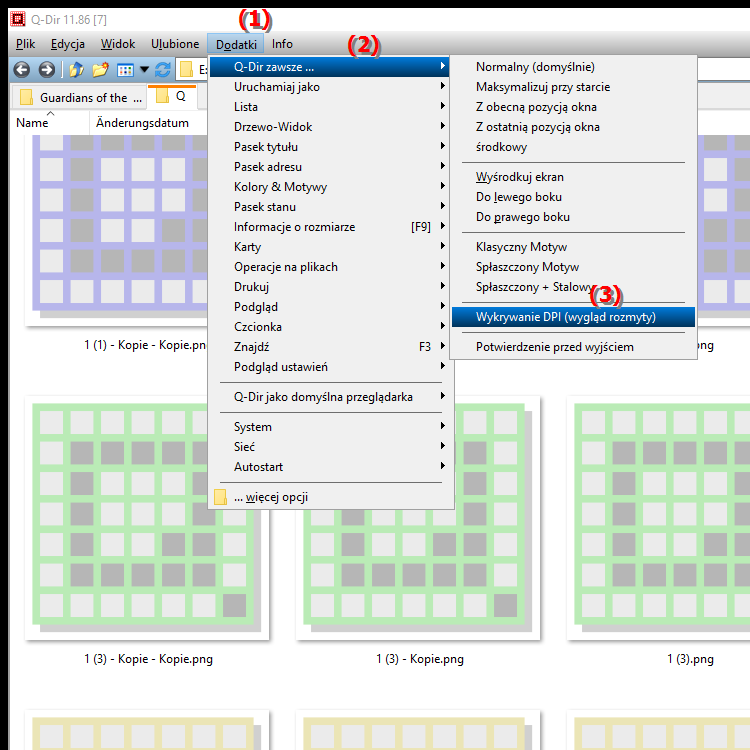750x750 pixels.
Task: Click 'Wyśrodkuj ekran' command
Action: click(x=573, y=177)
